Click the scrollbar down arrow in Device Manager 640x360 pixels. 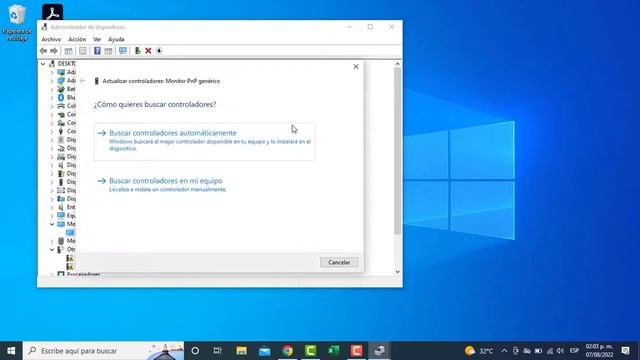(x=398, y=272)
